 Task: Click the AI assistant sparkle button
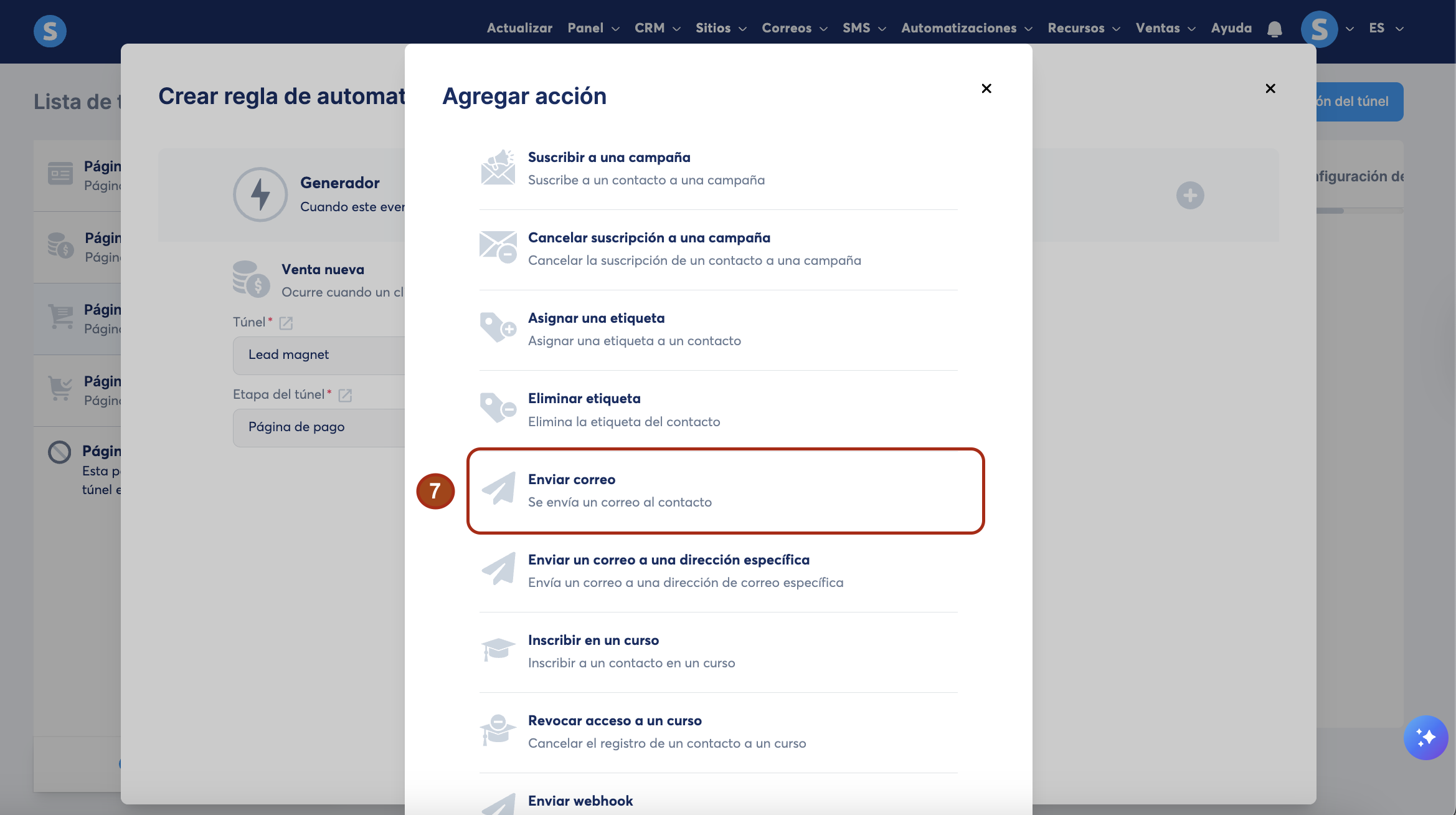[1425, 737]
